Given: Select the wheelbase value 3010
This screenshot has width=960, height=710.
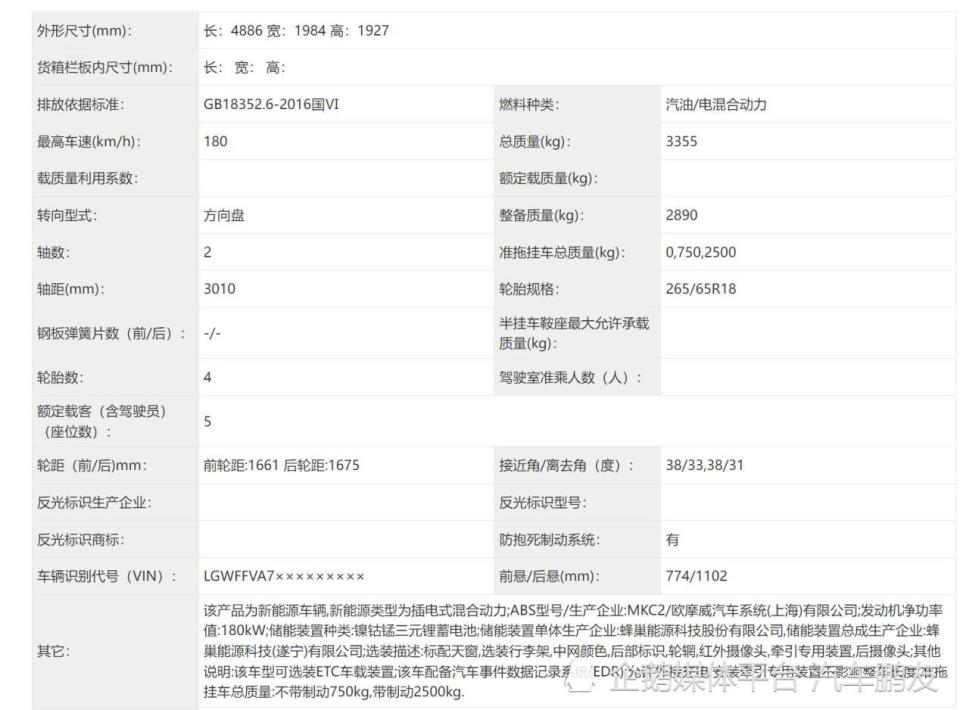Looking at the screenshot, I should pos(218,289).
